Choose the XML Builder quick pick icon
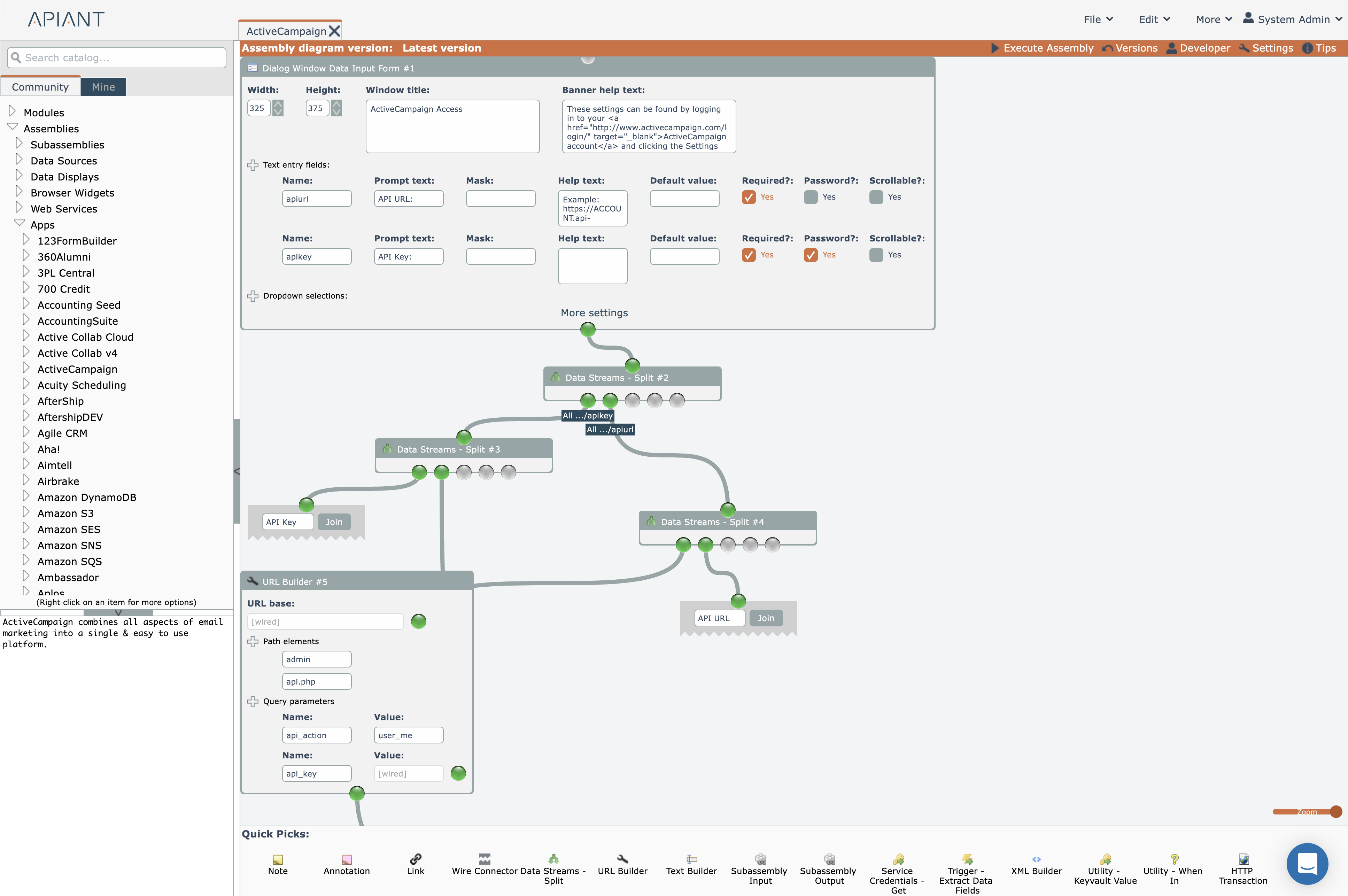 click(1036, 859)
